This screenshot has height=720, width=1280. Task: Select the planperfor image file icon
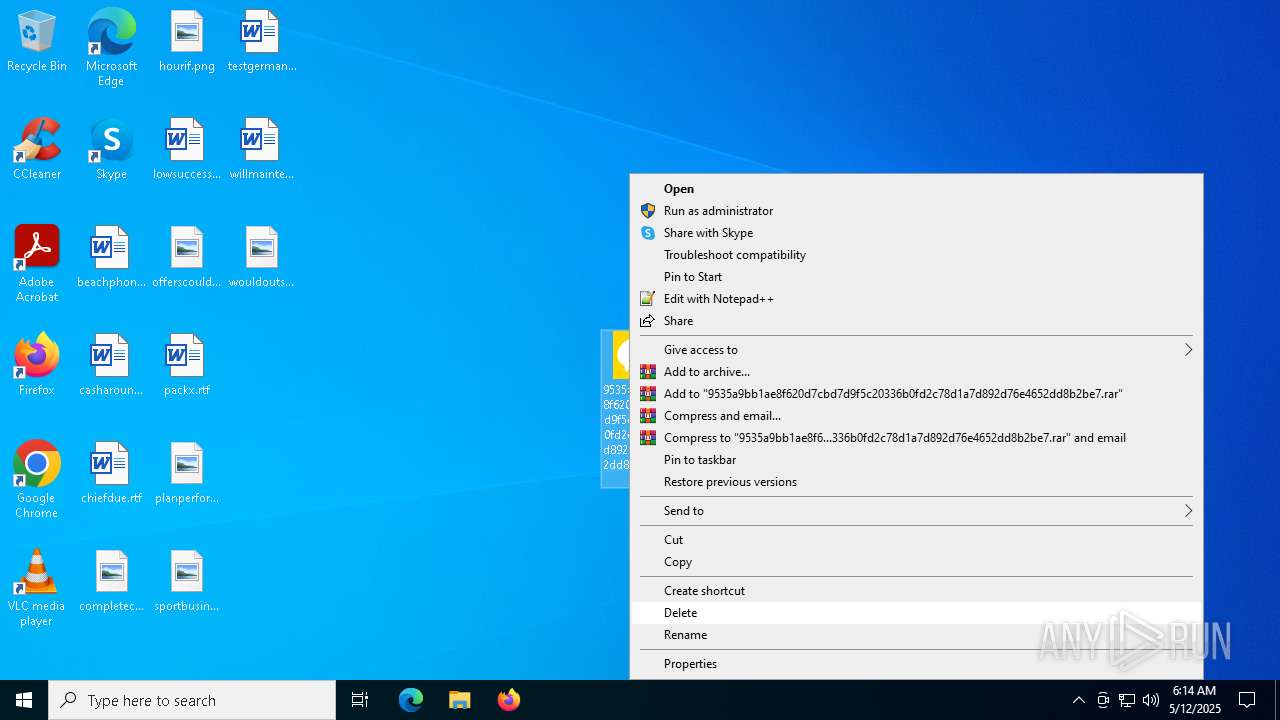pos(187,474)
